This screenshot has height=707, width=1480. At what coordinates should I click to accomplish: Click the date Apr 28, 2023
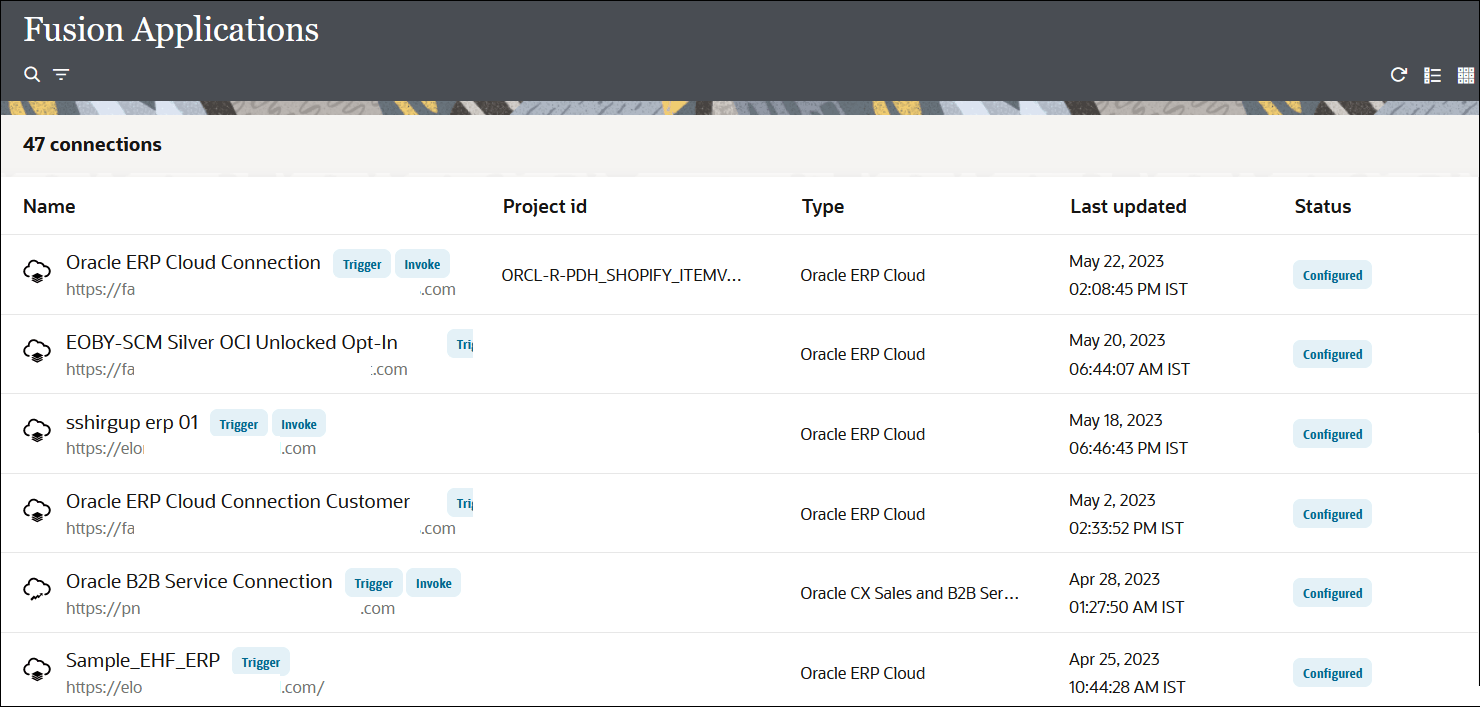coord(1114,579)
